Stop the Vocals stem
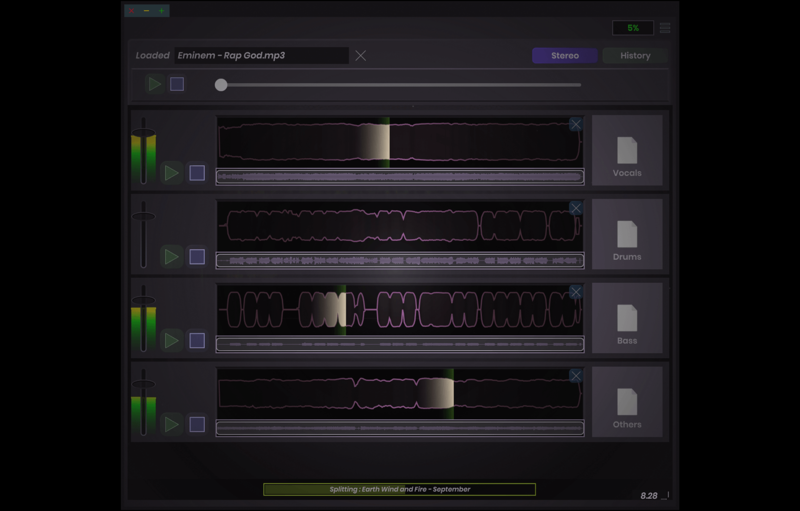Viewport: 800px width, 511px height. click(197, 173)
